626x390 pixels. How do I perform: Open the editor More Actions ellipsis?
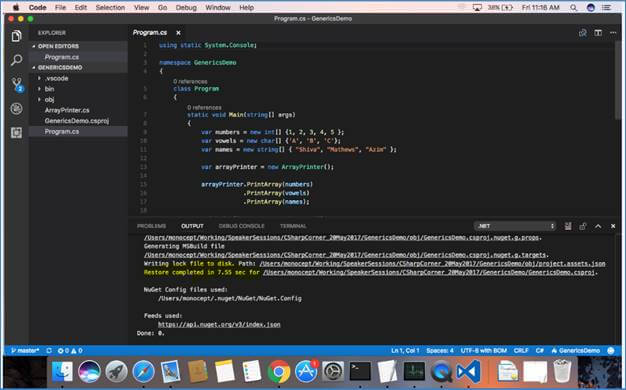pyautogui.click(x=613, y=33)
